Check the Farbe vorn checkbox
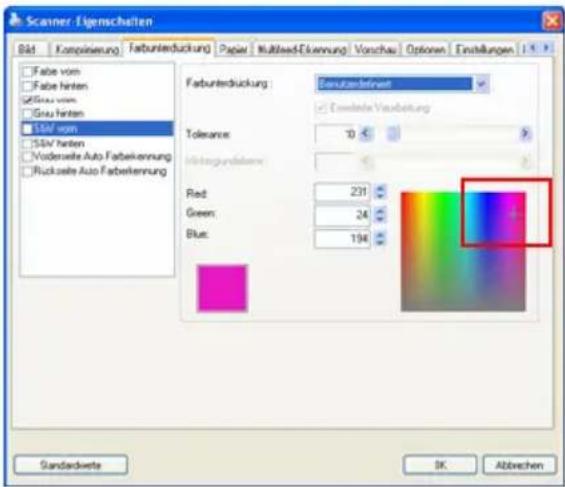The image size is (565, 487). point(27,71)
